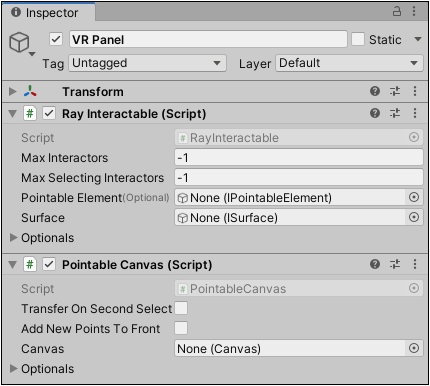Open Ray Interactable preset settings icon
This screenshot has width=430, height=386.
395,113
